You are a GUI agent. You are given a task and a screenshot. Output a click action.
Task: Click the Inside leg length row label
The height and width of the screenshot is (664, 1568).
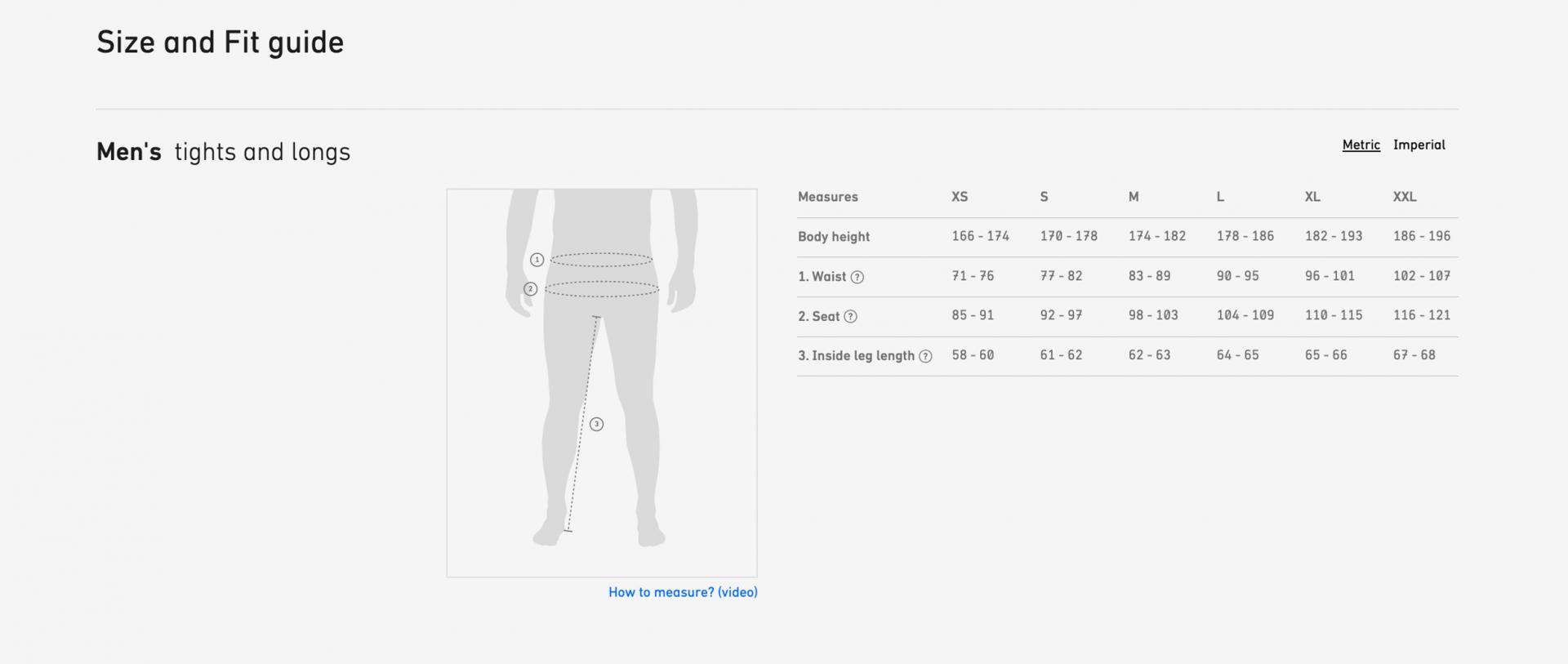(x=857, y=356)
